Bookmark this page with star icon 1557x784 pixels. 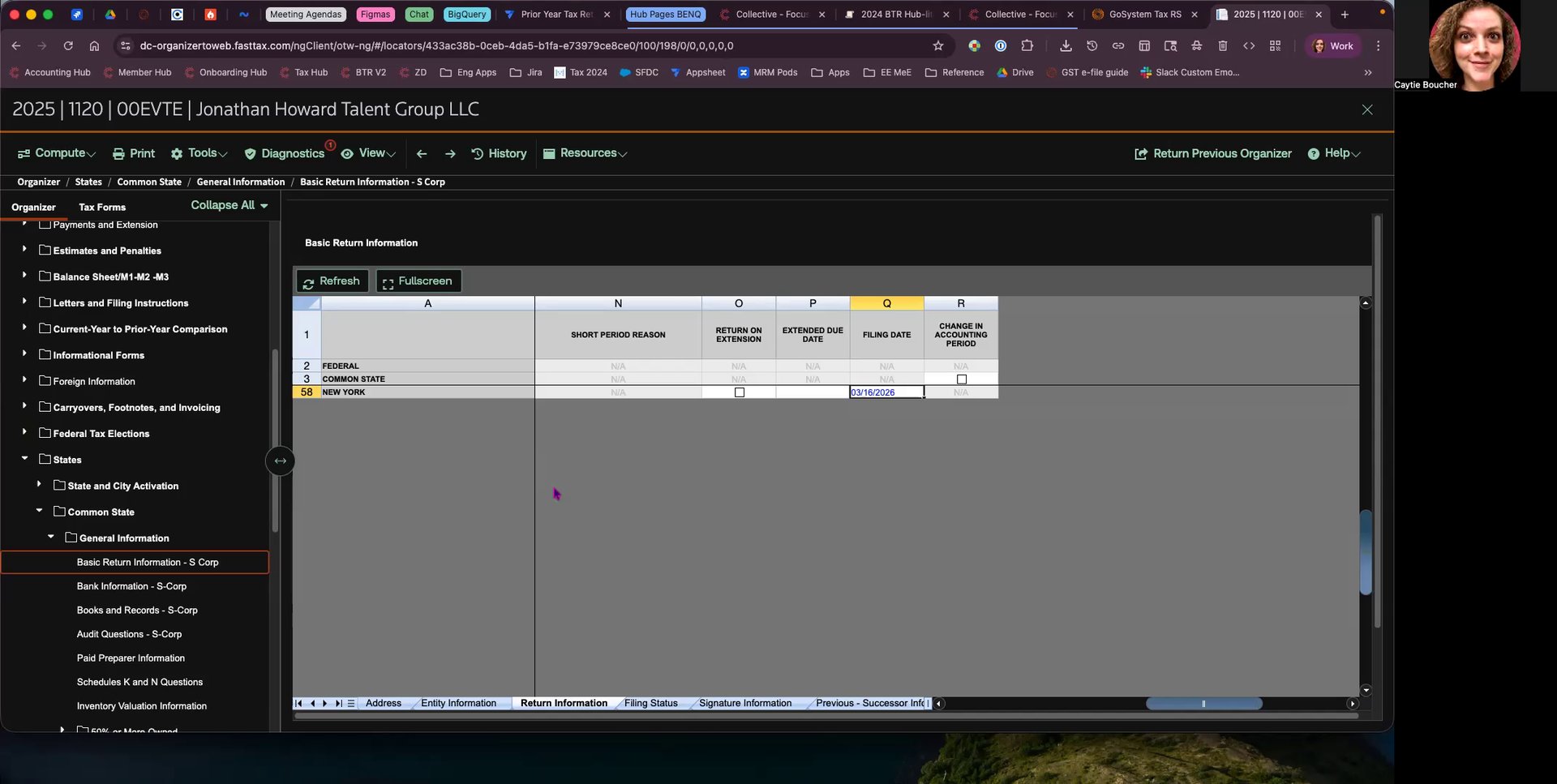coord(938,46)
